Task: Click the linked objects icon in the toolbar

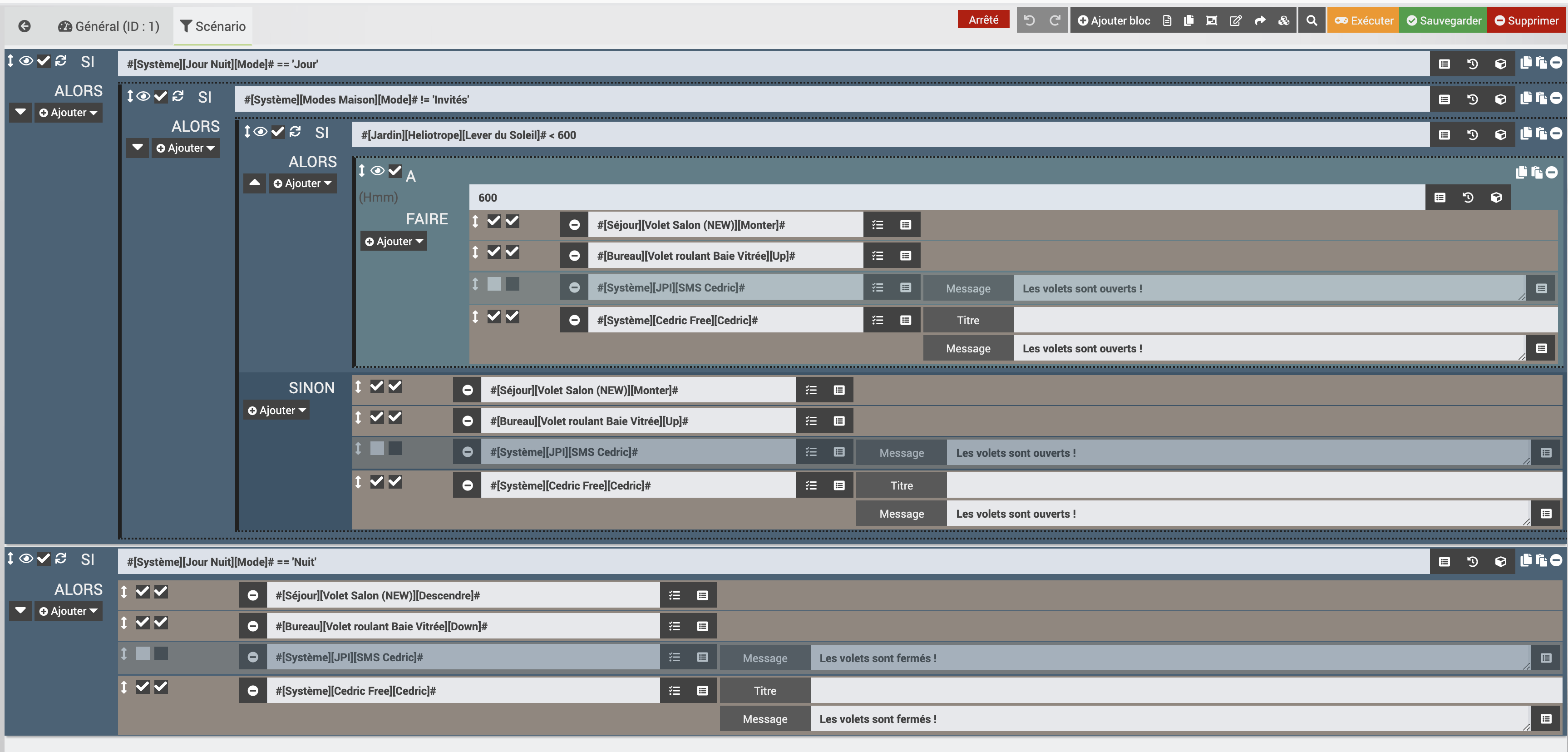Action: click(1212, 21)
